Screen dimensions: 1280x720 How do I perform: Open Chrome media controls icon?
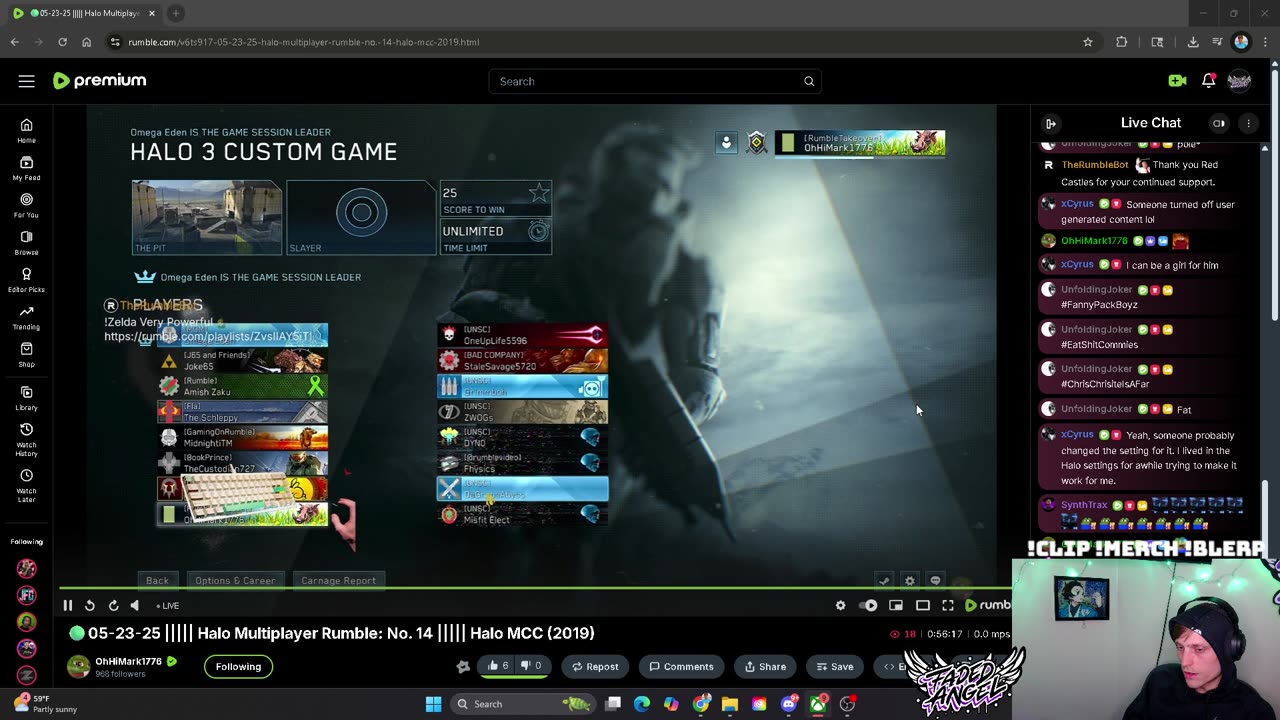coord(1217,42)
